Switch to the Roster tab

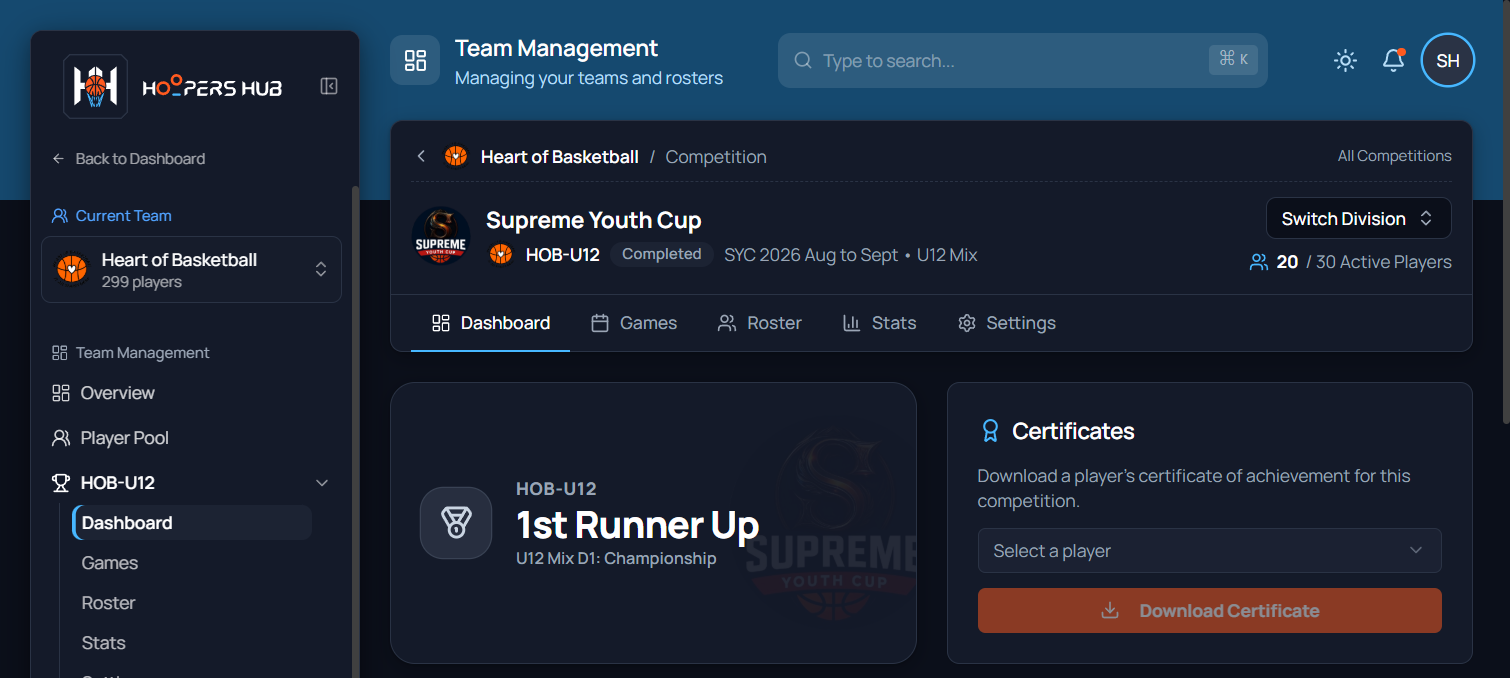pos(760,323)
